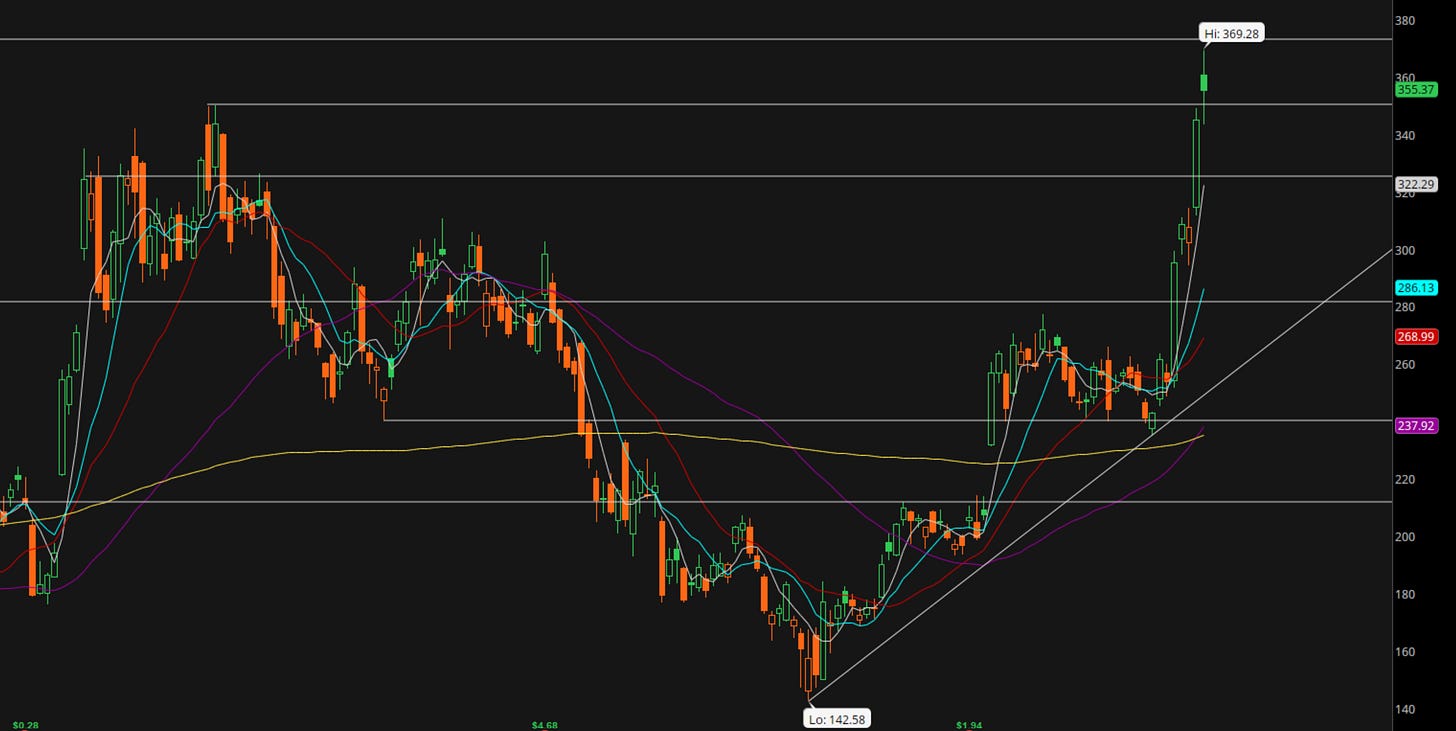This screenshot has width=1456, height=731.
Task: Click the 140 price axis label
Action: tap(1405, 709)
